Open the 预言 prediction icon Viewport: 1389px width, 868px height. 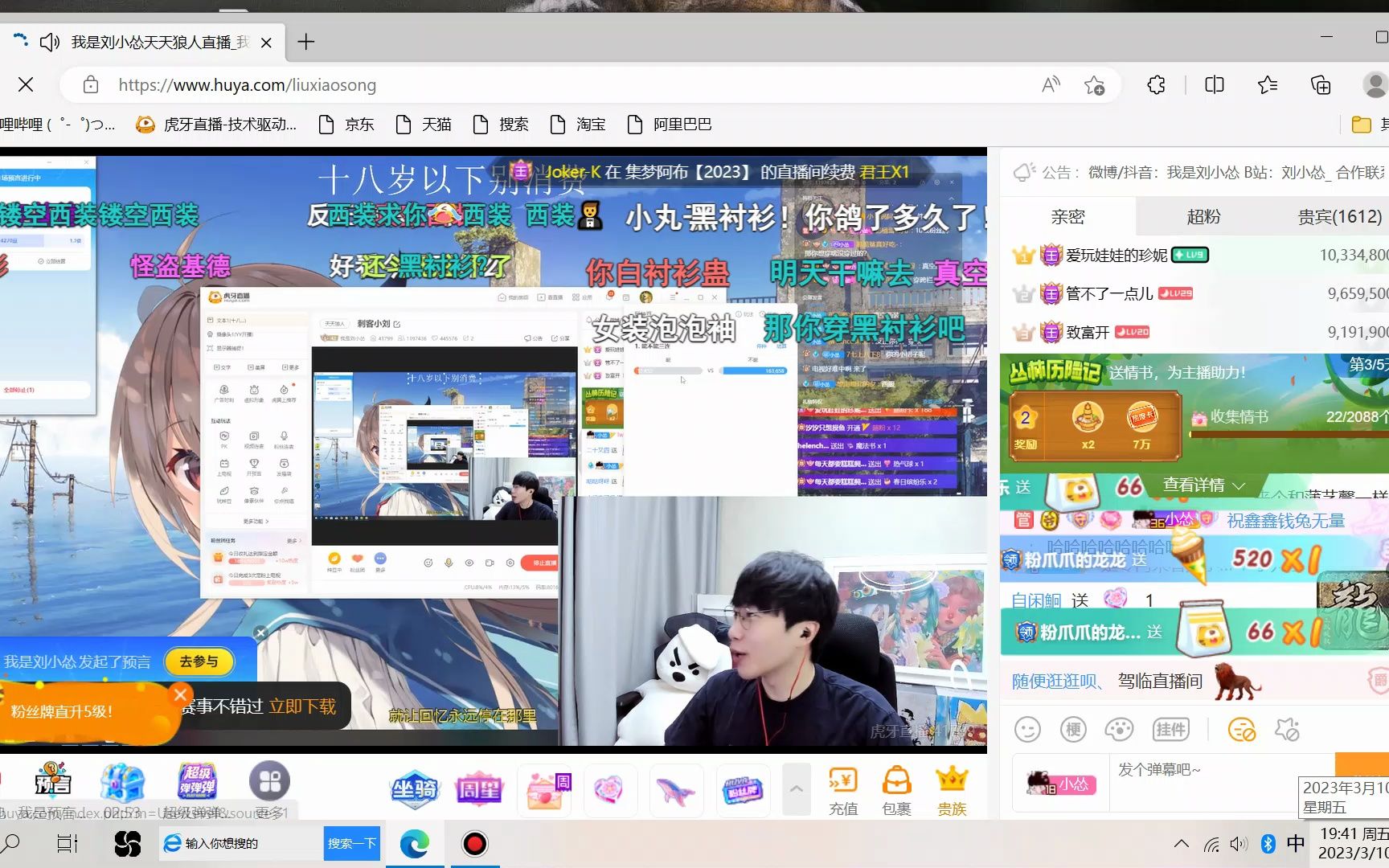point(52,781)
